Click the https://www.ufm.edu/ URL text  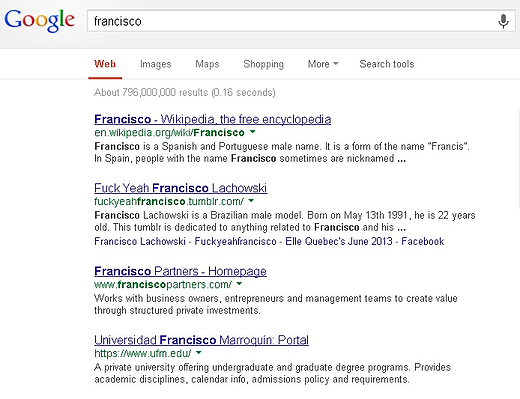coord(142,353)
